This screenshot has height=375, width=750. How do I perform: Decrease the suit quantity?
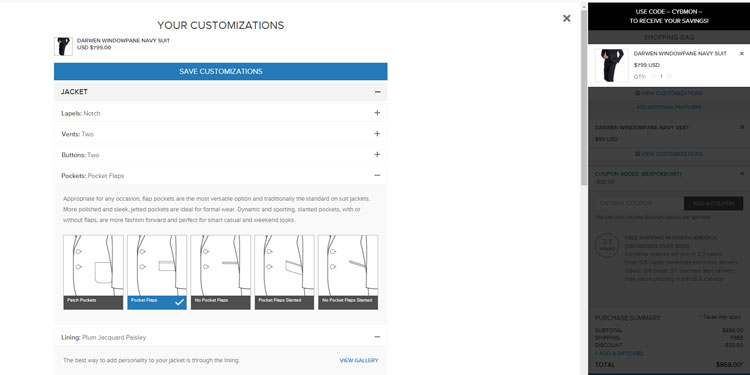(653, 77)
